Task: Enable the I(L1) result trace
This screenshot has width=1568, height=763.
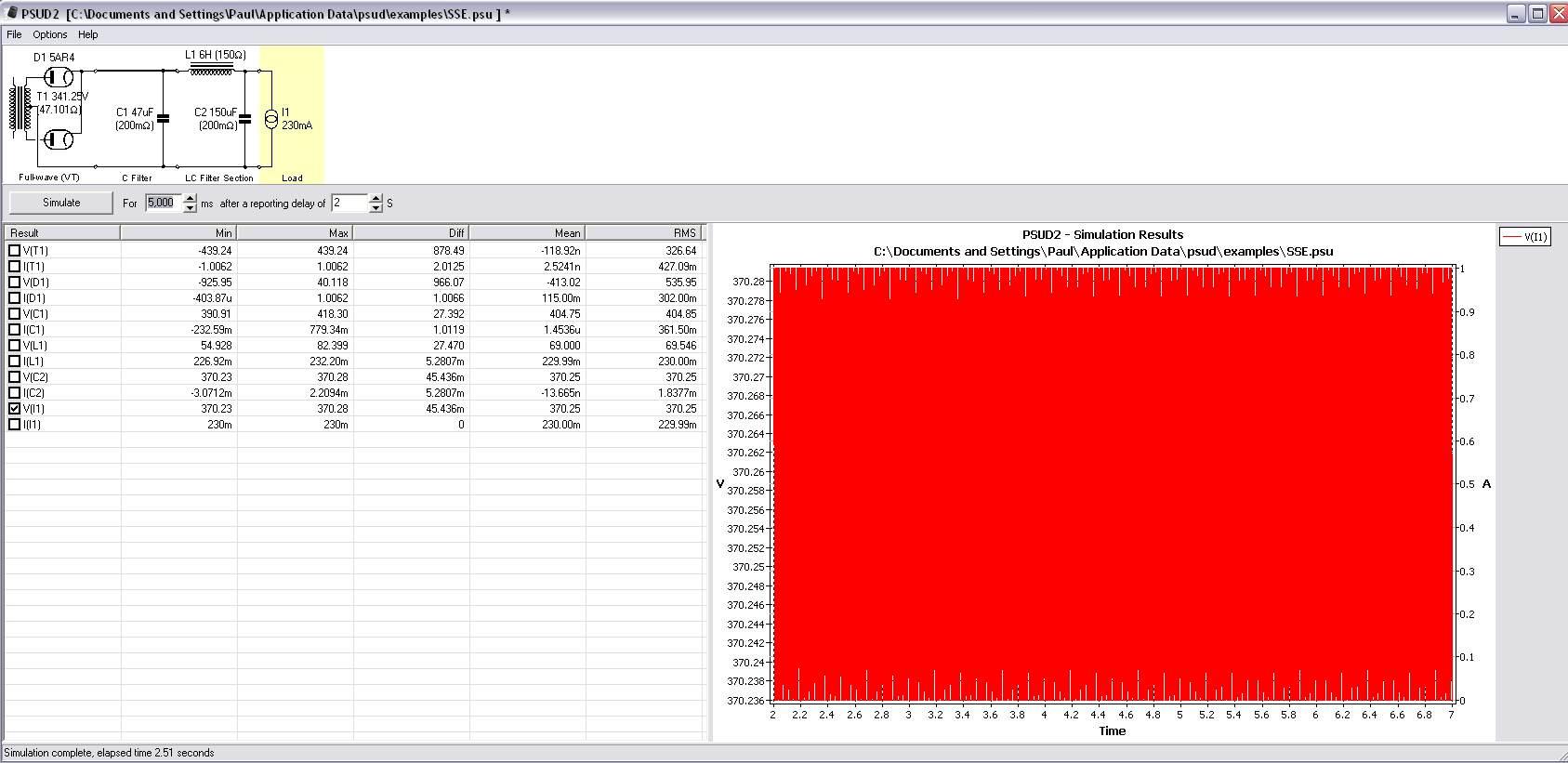Action: [14, 362]
